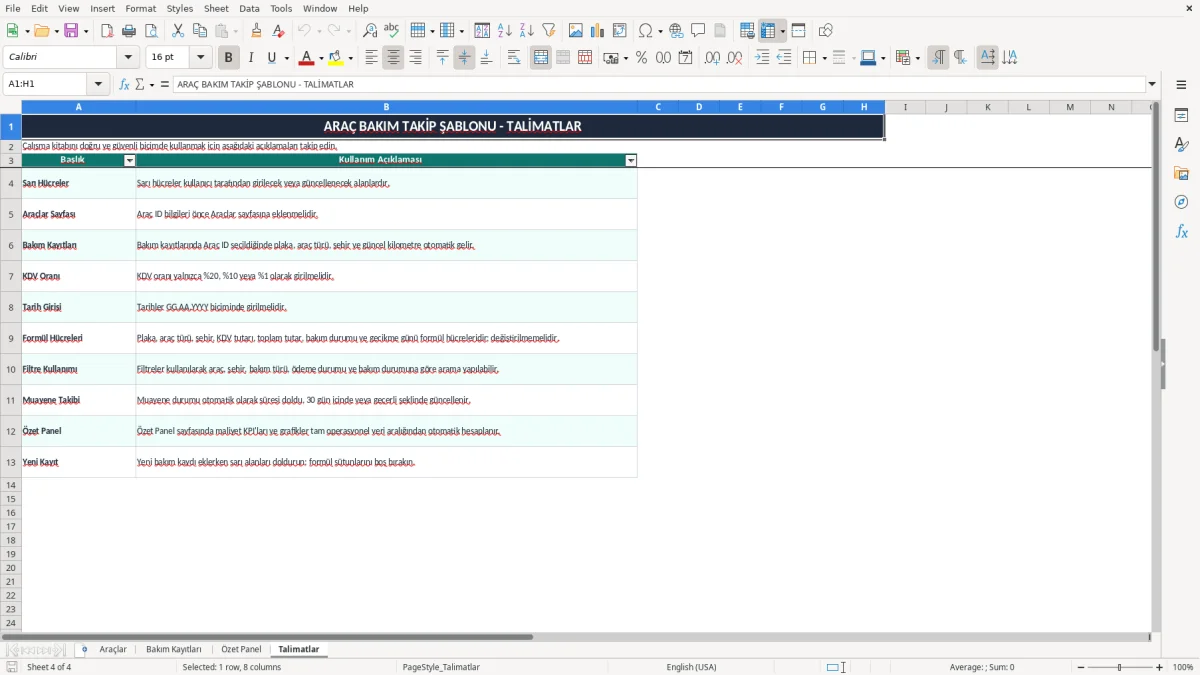Enable Align Left
Viewport: 1200px width, 675px height.
pos(372,58)
